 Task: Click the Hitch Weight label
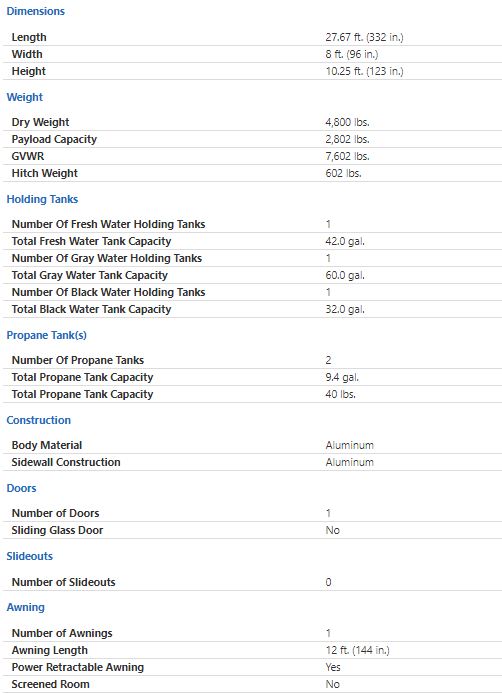45,173
